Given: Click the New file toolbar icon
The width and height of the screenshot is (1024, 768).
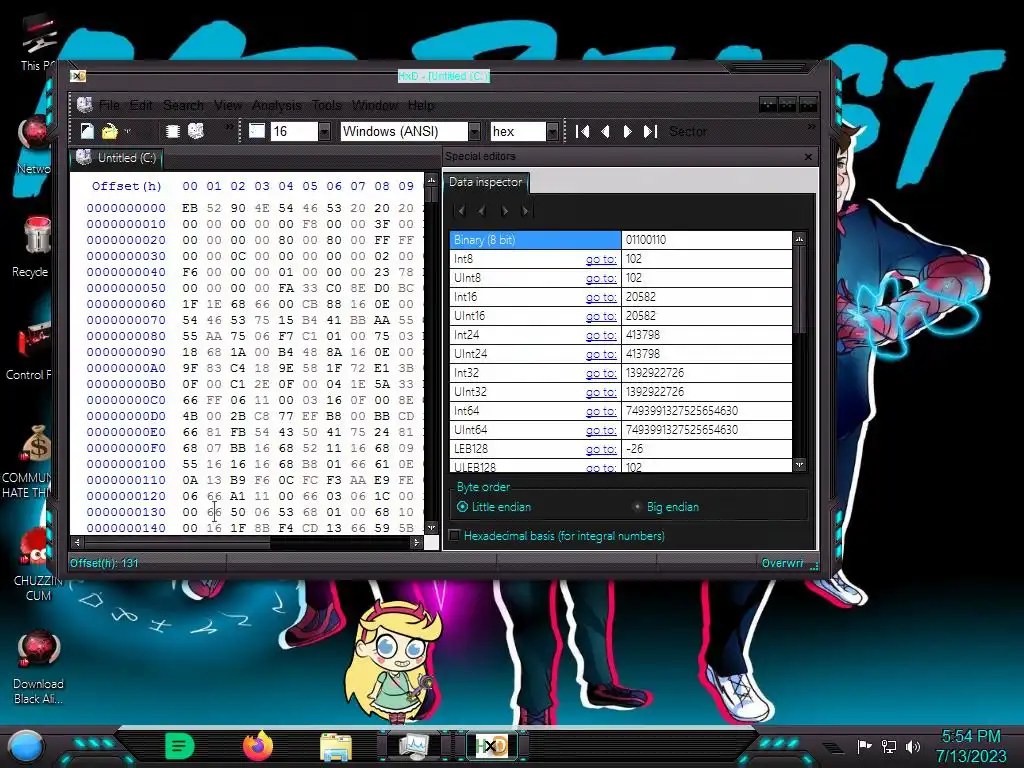Looking at the screenshot, I should pyautogui.click(x=87, y=131).
